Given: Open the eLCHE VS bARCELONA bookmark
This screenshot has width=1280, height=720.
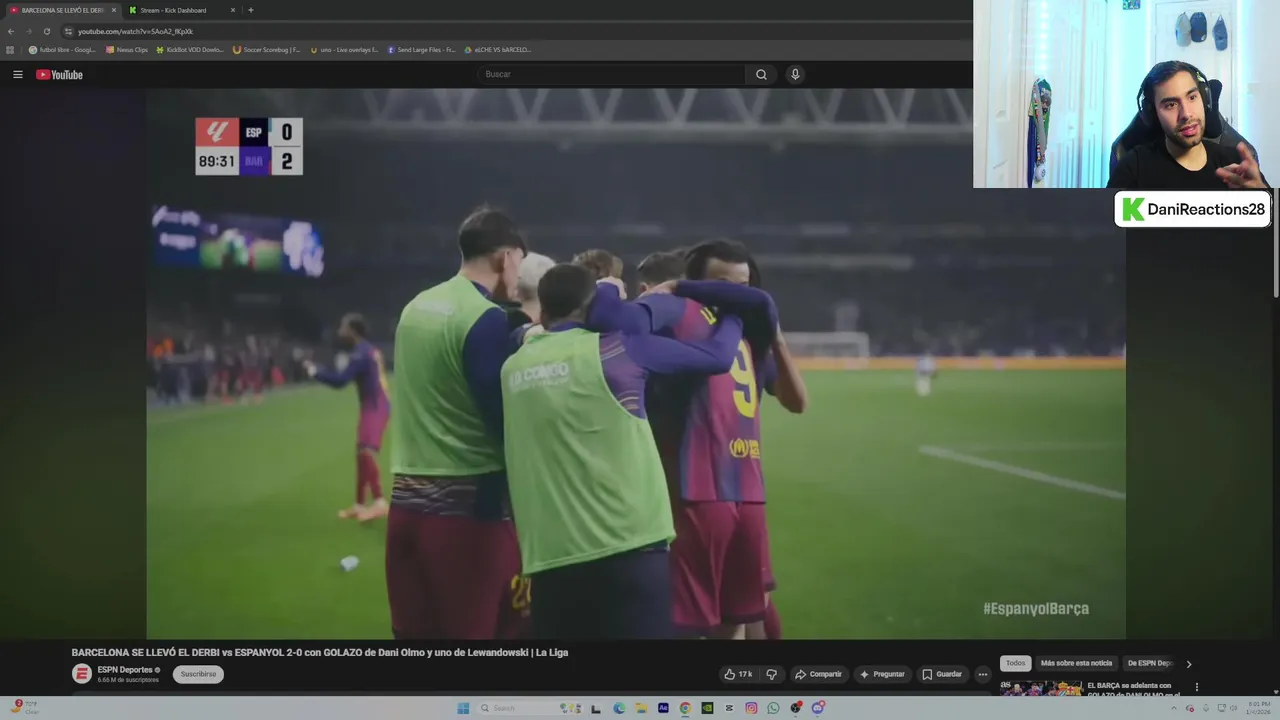Looking at the screenshot, I should pyautogui.click(x=497, y=49).
